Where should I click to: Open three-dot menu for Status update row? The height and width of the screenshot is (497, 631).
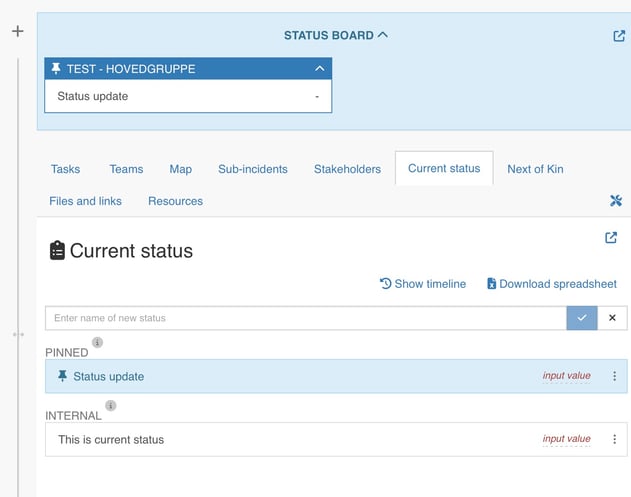click(614, 377)
